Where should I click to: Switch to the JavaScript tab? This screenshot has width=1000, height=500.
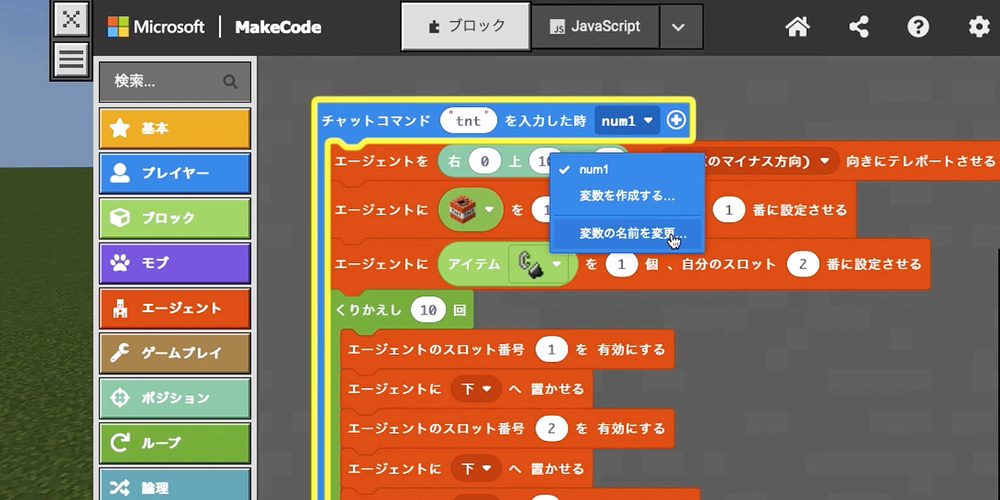click(x=595, y=27)
